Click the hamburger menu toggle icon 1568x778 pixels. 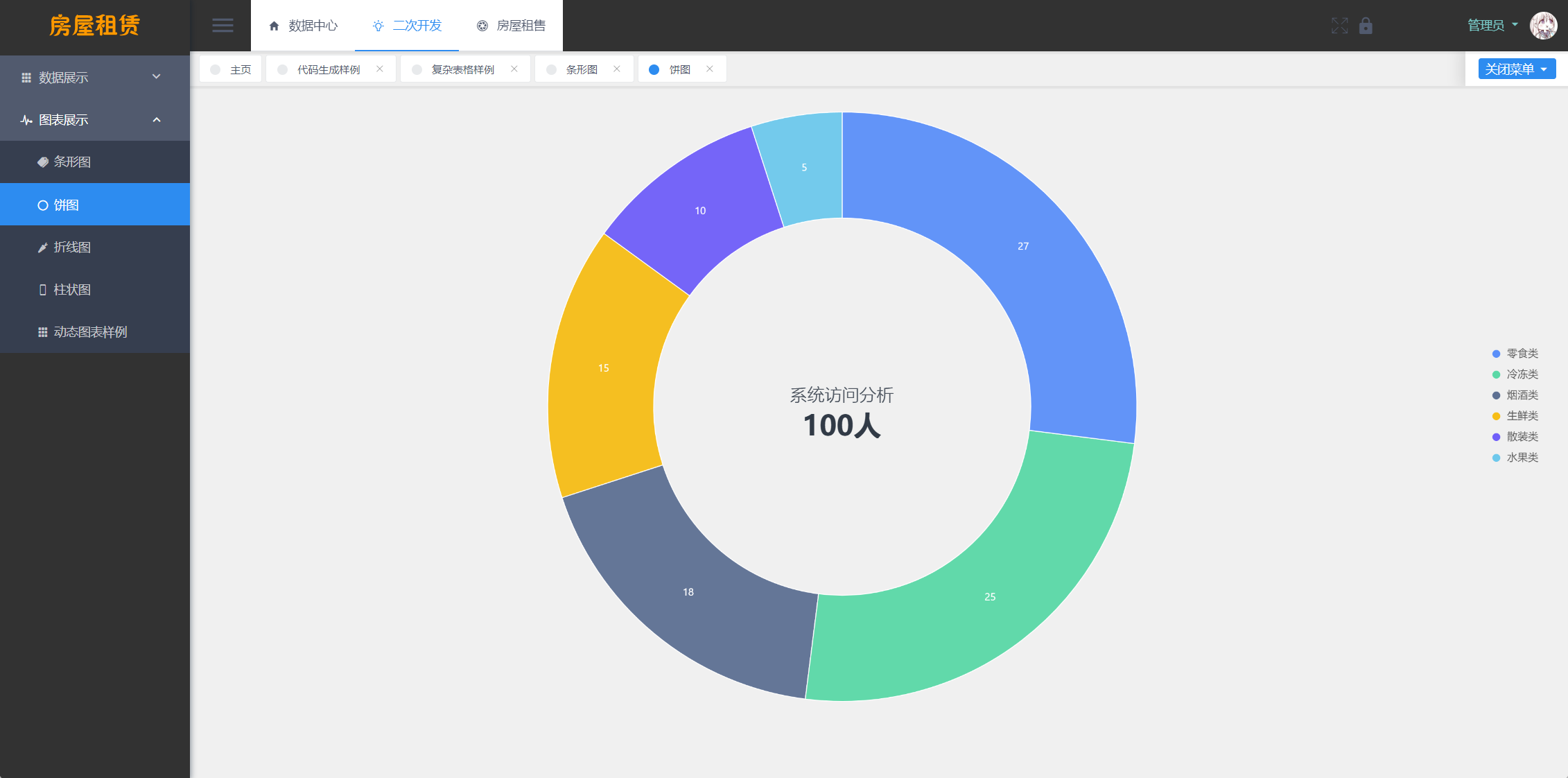(x=222, y=25)
